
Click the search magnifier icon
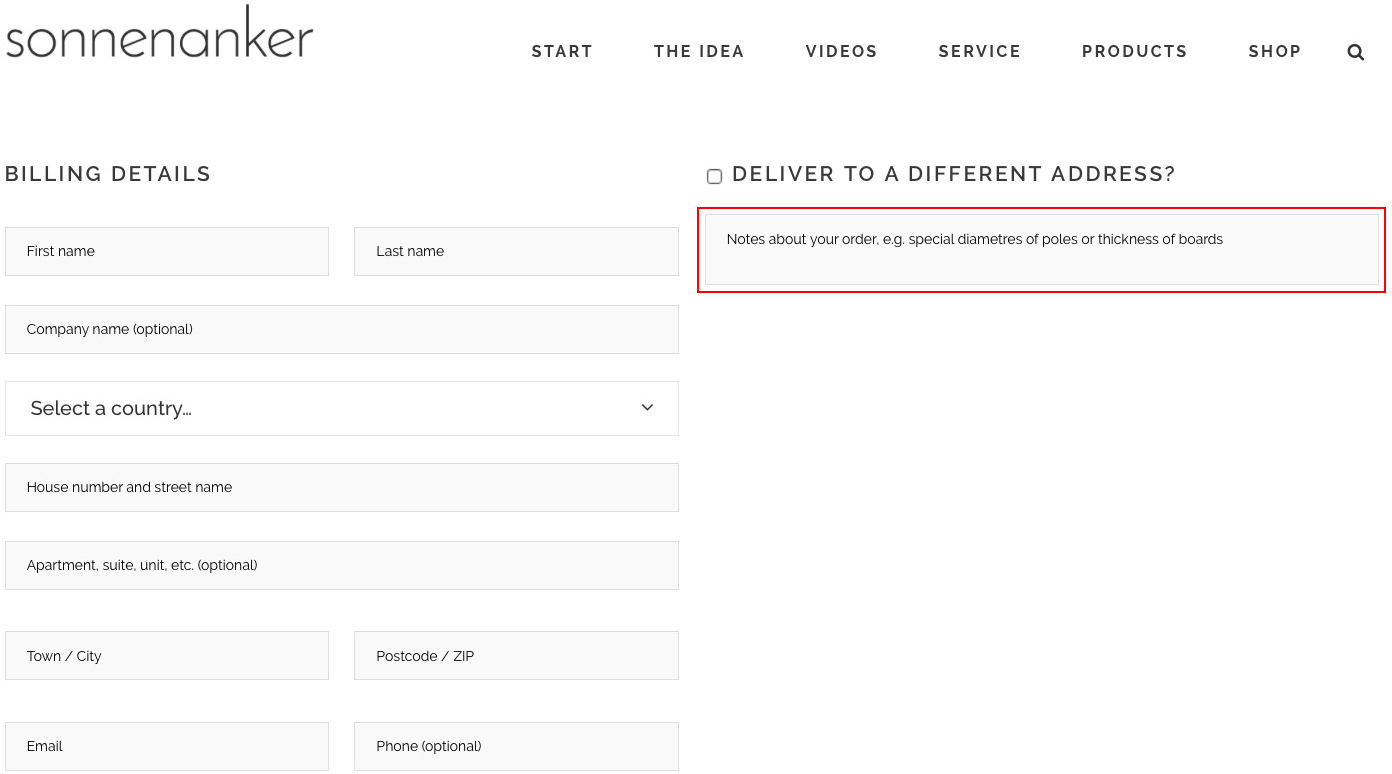coord(1355,52)
